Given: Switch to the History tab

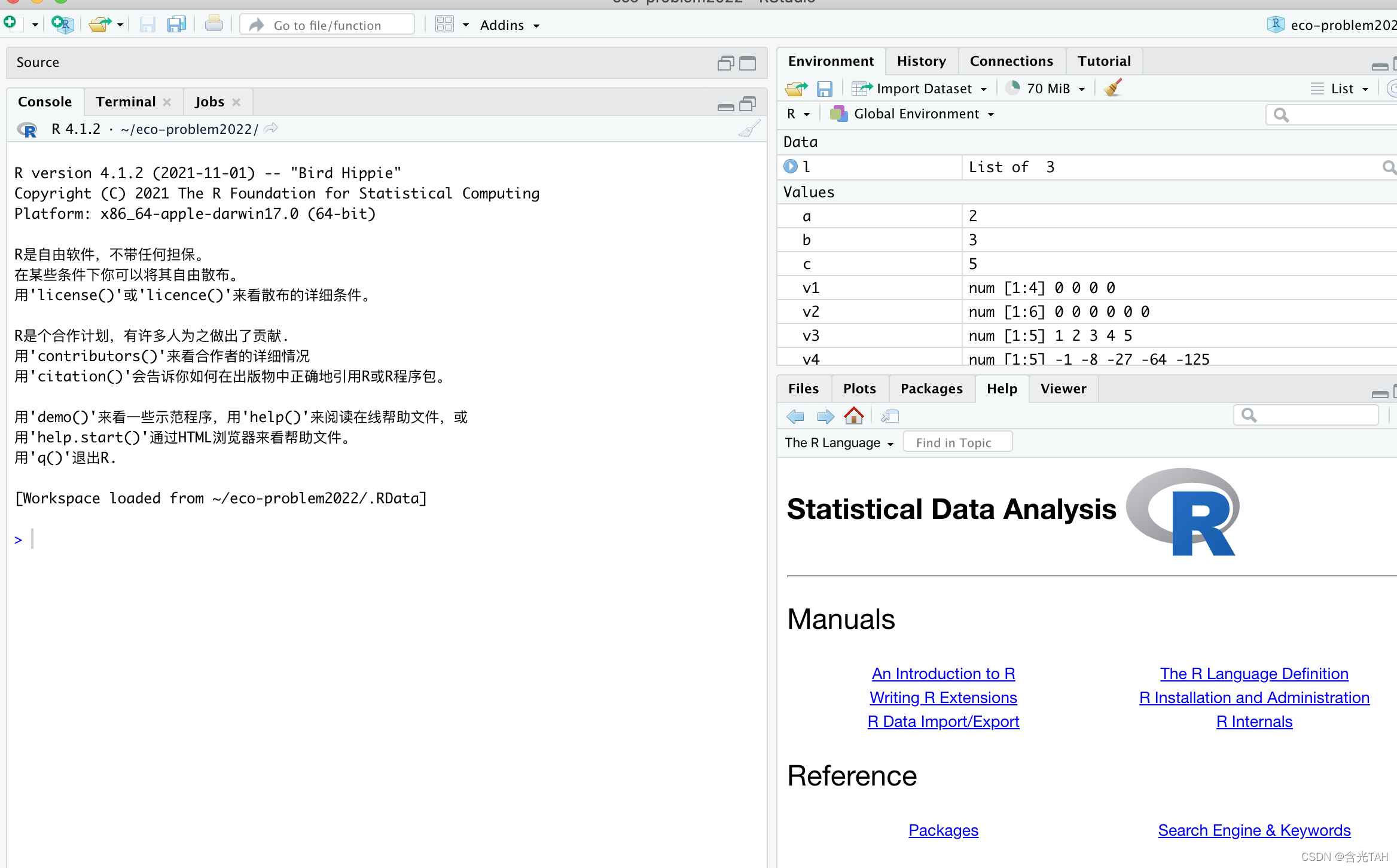Looking at the screenshot, I should (x=922, y=61).
